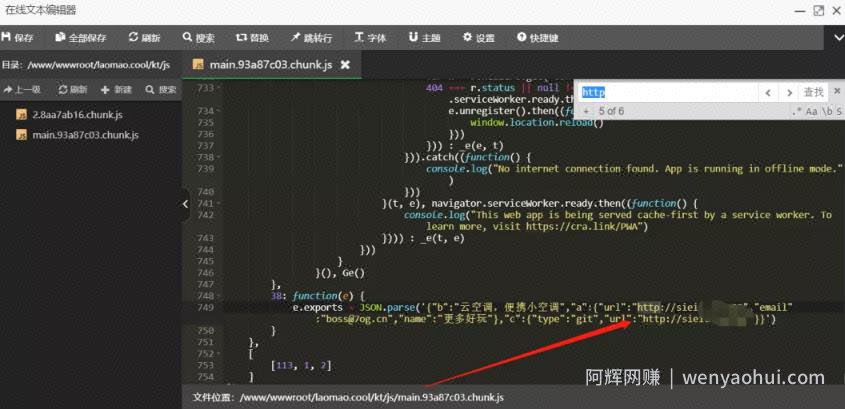Open the 搜索 search tool in top toolbar
The height and width of the screenshot is (409, 845).
pyautogui.click(x=199, y=38)
